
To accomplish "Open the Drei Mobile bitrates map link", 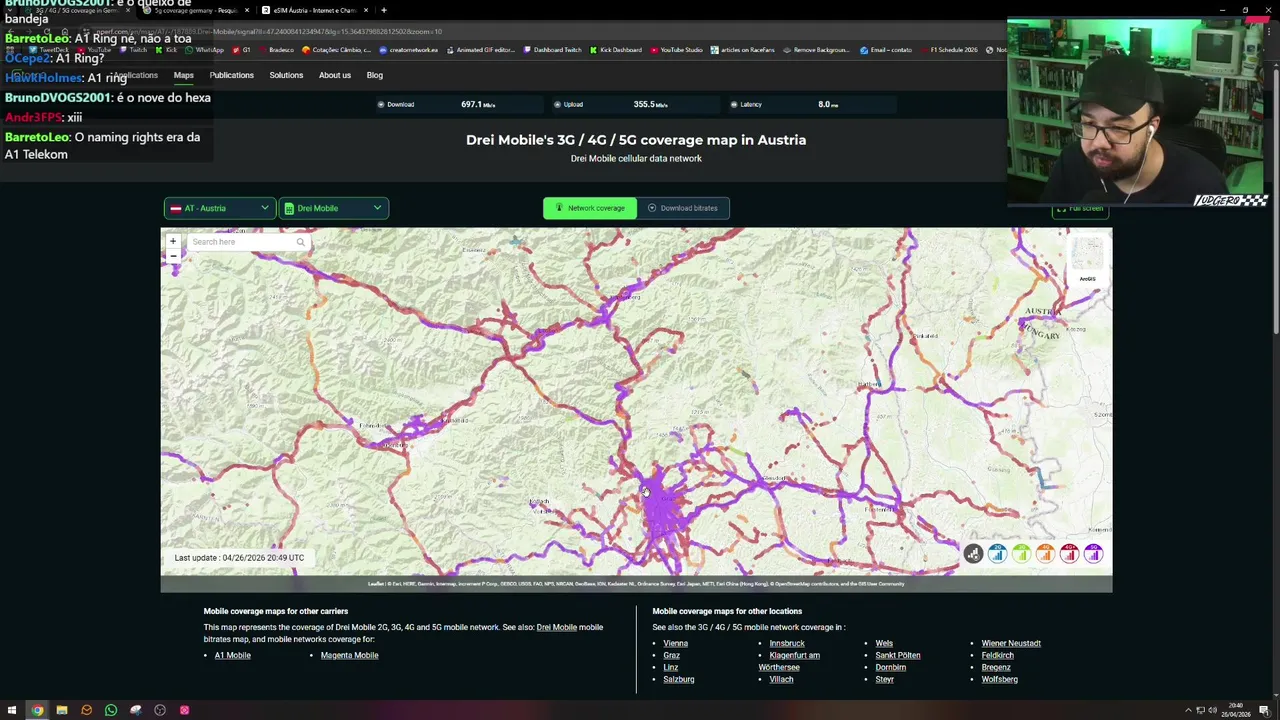I will (557, 627).
